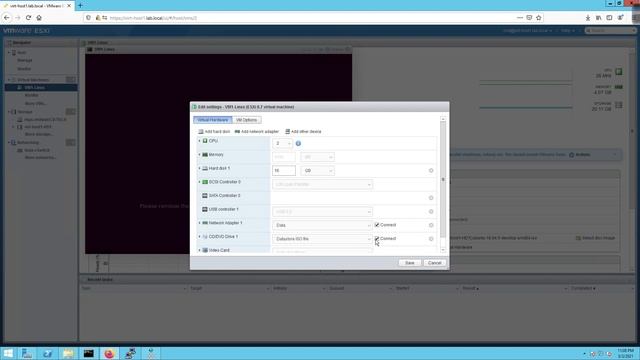Click the scroll-down arrow in the settings dialog
Screen dimensions: 640x360
pos(443,250)
